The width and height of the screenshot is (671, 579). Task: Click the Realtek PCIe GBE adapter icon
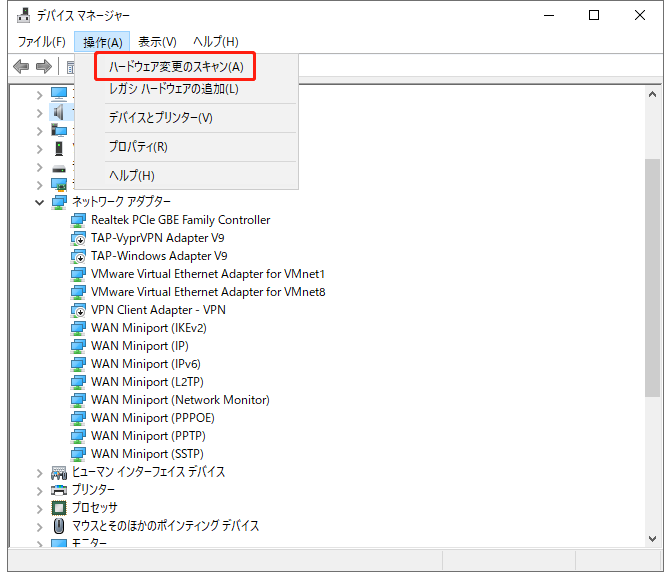pyautogui.click(x=79, y=220)
